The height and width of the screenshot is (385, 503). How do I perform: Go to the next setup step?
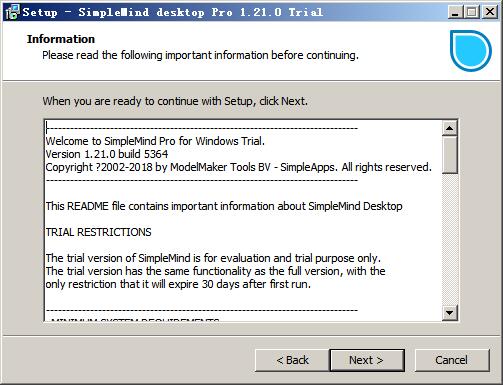point(367,360)
